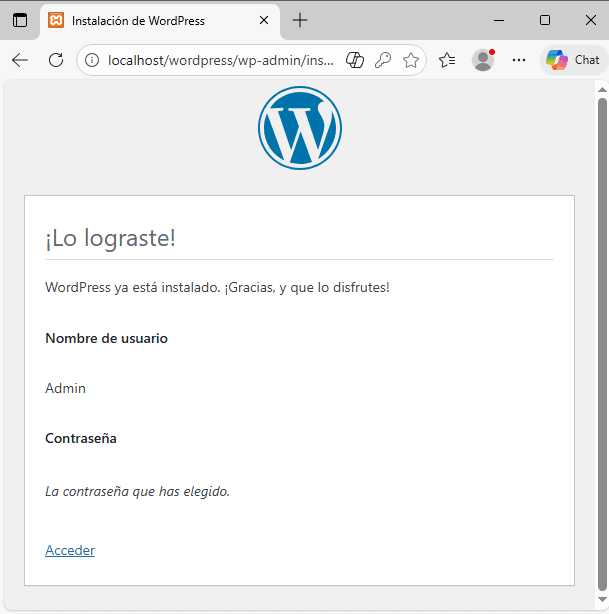
Task: Open the favorites list icon
Action: click(x=447, y=60)
